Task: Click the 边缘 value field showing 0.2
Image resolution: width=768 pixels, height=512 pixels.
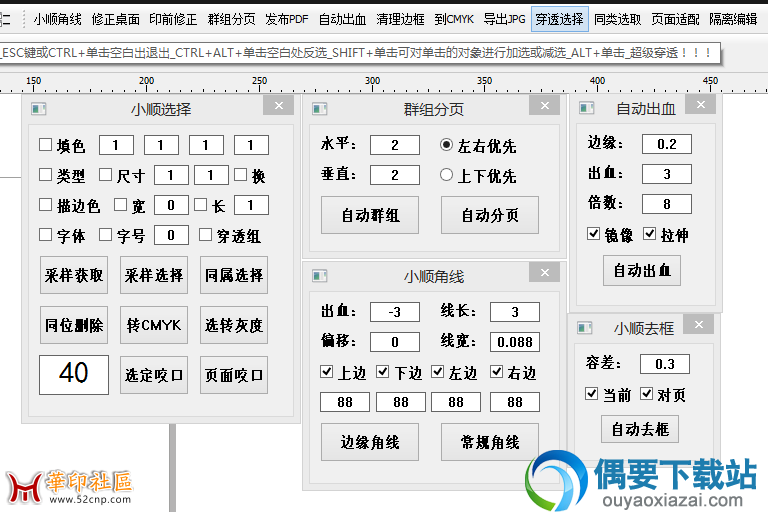Action: (x=667, y=144)
